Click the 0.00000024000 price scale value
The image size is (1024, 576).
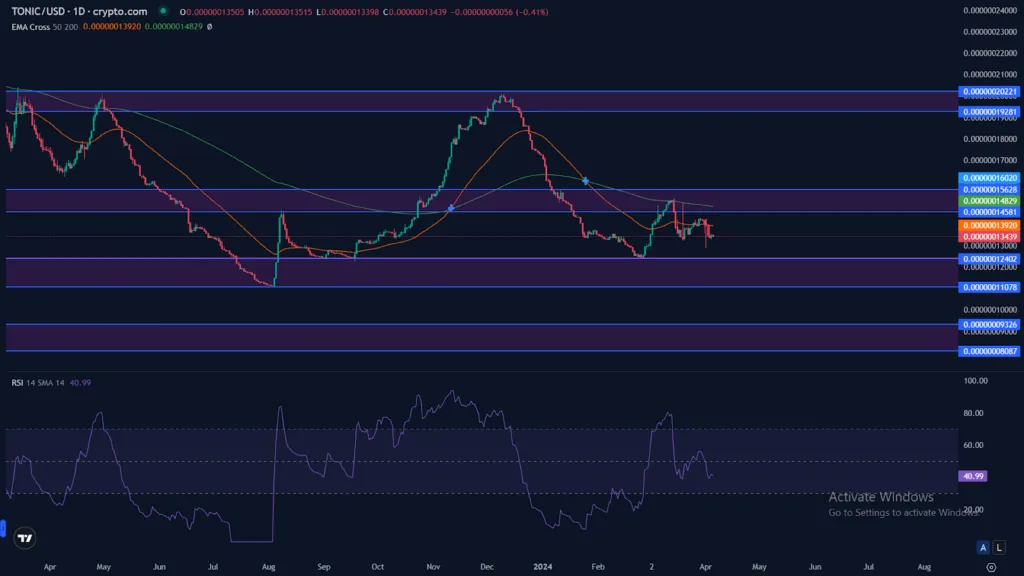tap(989, 10)
